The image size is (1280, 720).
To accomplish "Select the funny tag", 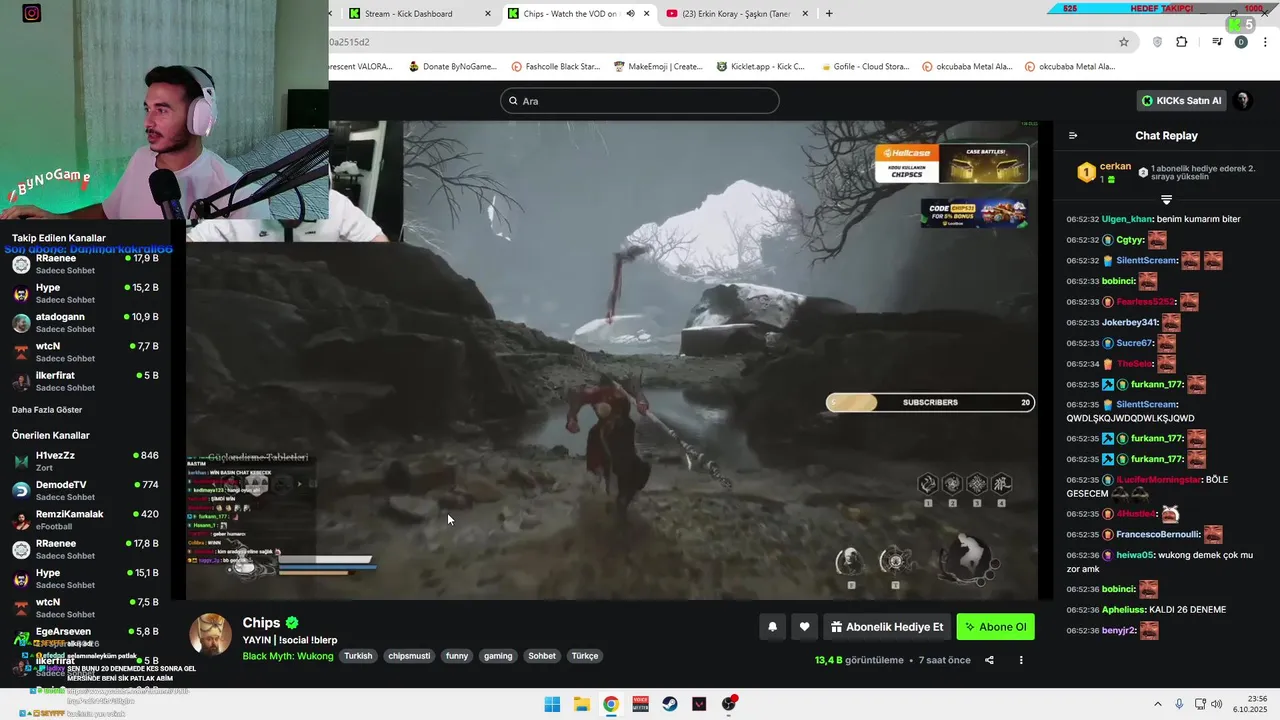I will pyautogui.click(x=457, y=656).
